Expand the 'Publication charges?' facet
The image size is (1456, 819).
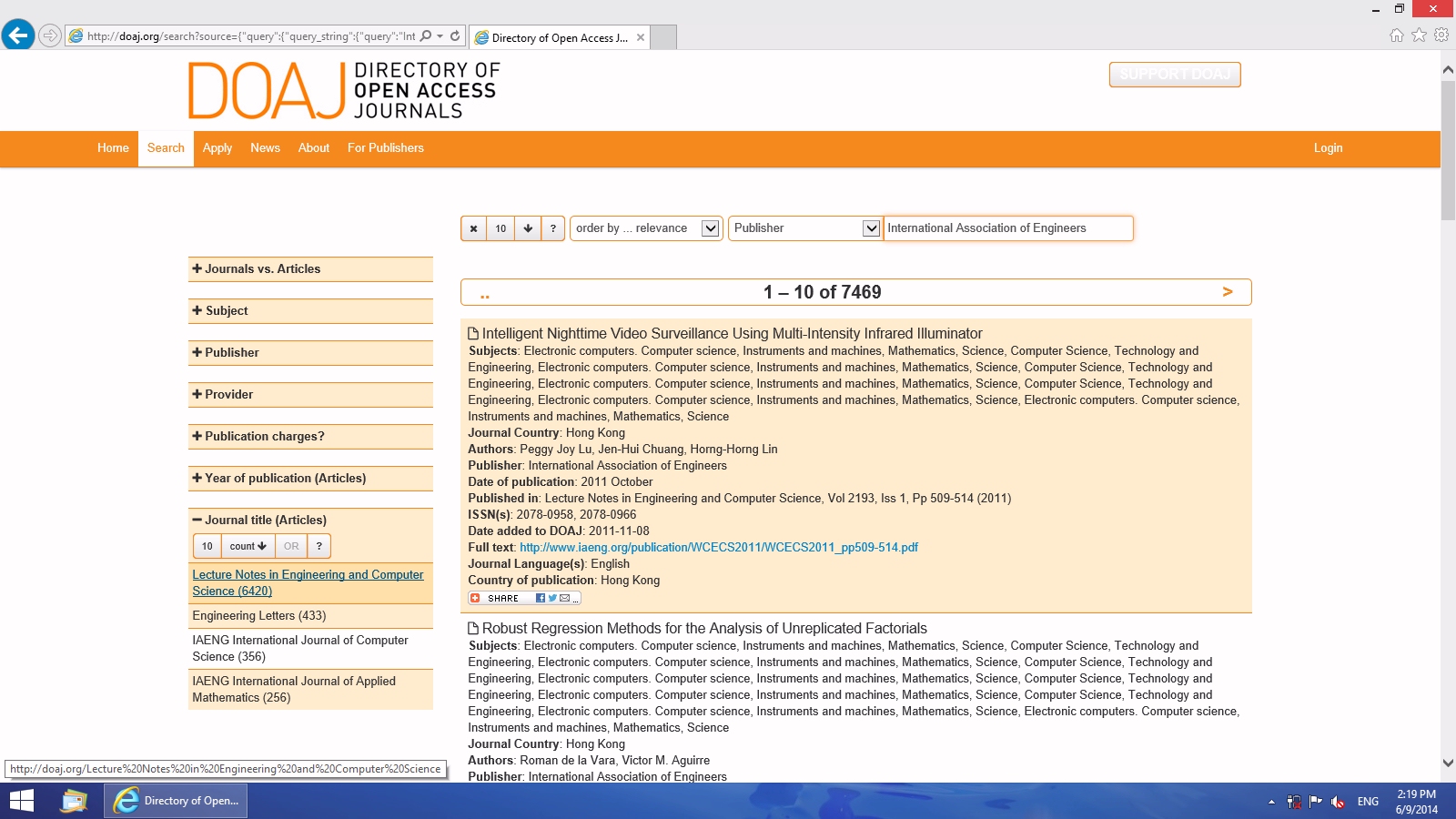310,437
